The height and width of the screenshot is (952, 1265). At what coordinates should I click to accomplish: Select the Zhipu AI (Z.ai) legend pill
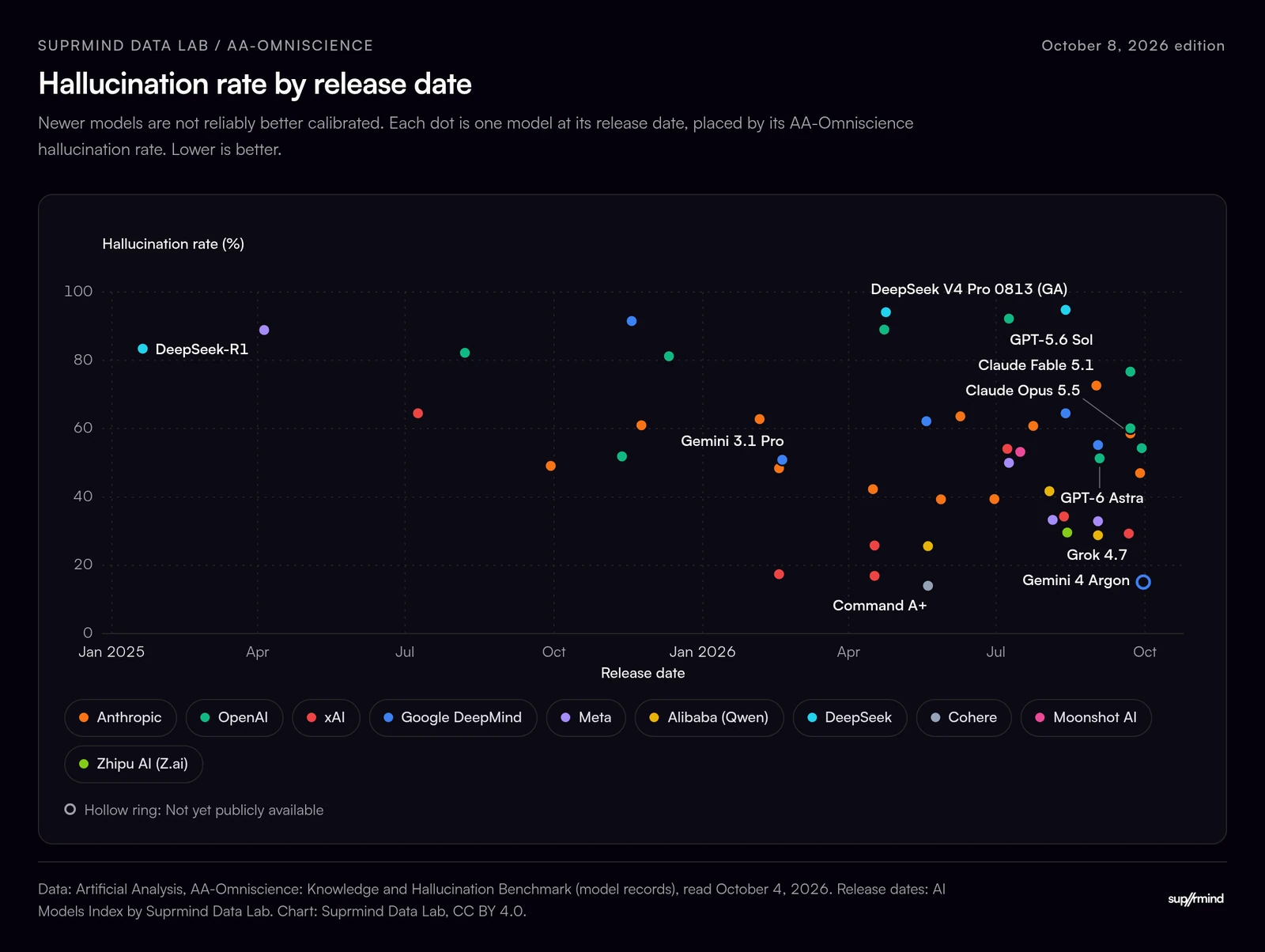134,765
